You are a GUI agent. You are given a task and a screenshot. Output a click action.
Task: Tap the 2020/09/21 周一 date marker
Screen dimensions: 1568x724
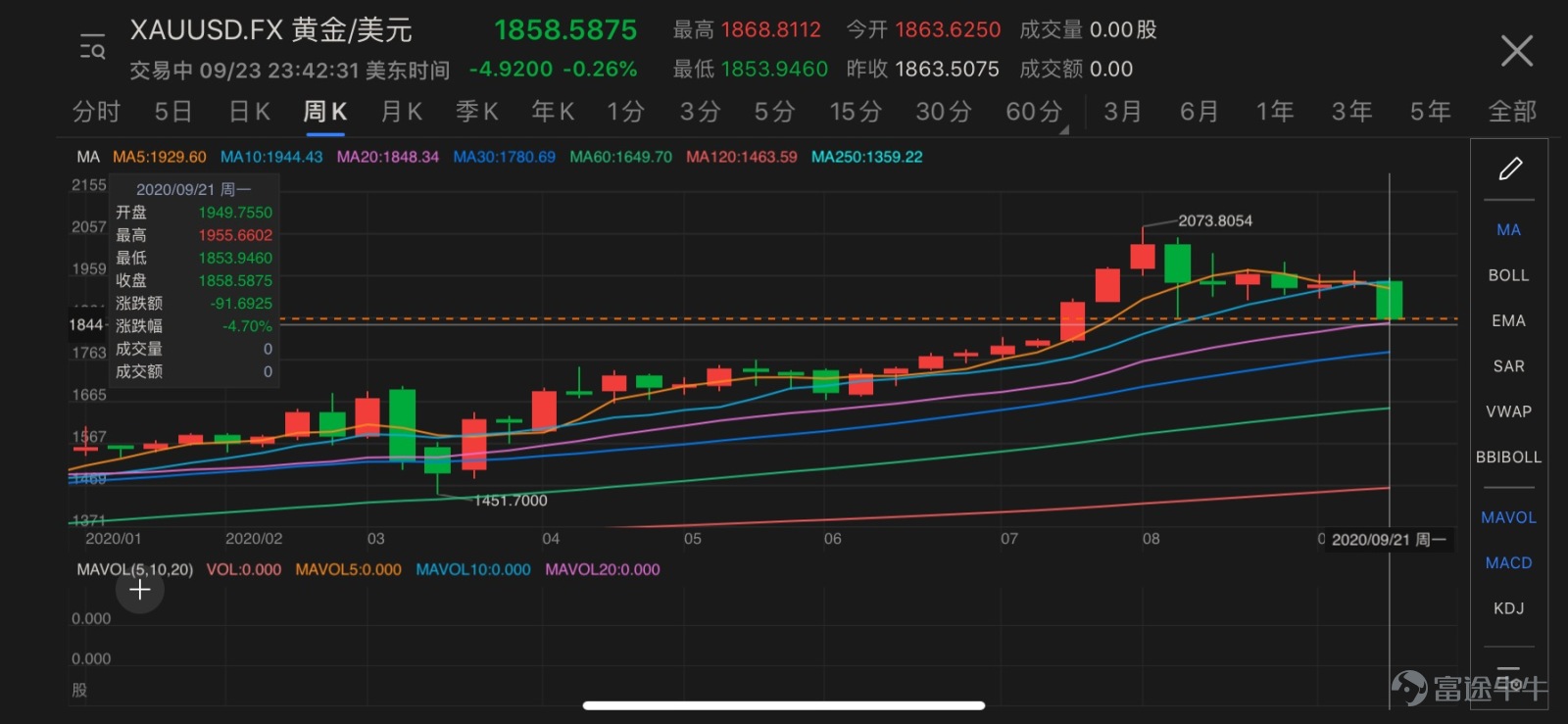1389,540
